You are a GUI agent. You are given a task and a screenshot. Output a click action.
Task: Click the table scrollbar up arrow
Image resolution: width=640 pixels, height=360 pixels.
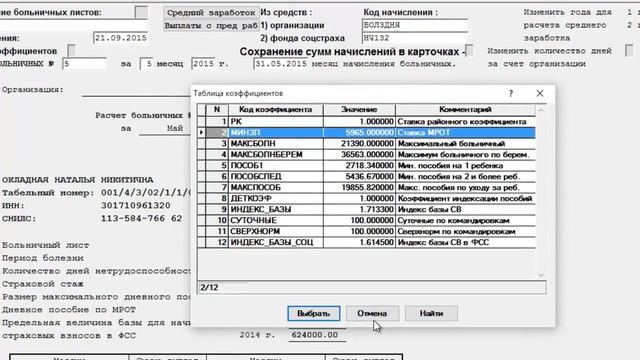(x=541, y=109)
